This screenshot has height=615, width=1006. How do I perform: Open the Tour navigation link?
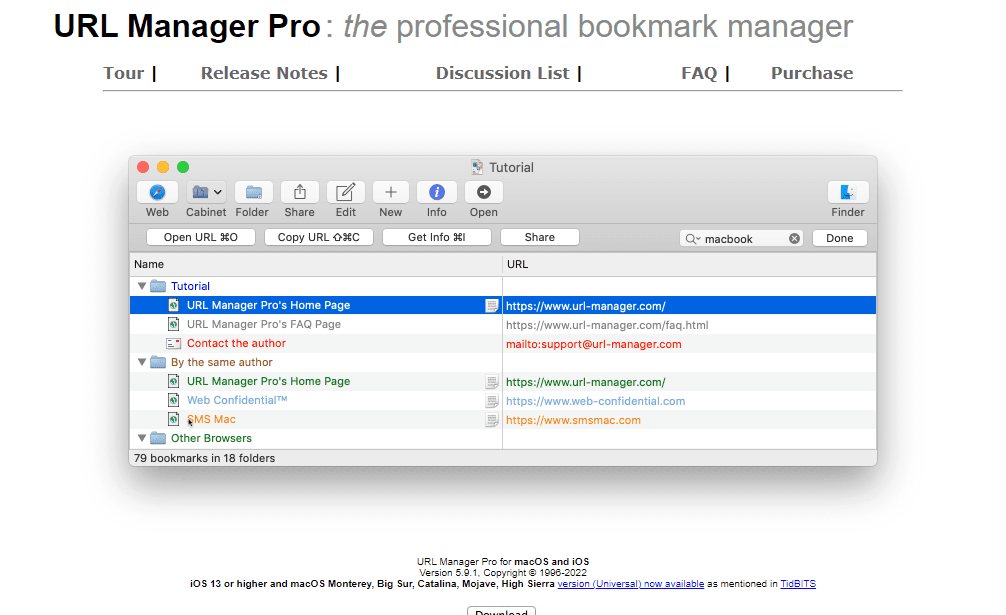point(124,73)
